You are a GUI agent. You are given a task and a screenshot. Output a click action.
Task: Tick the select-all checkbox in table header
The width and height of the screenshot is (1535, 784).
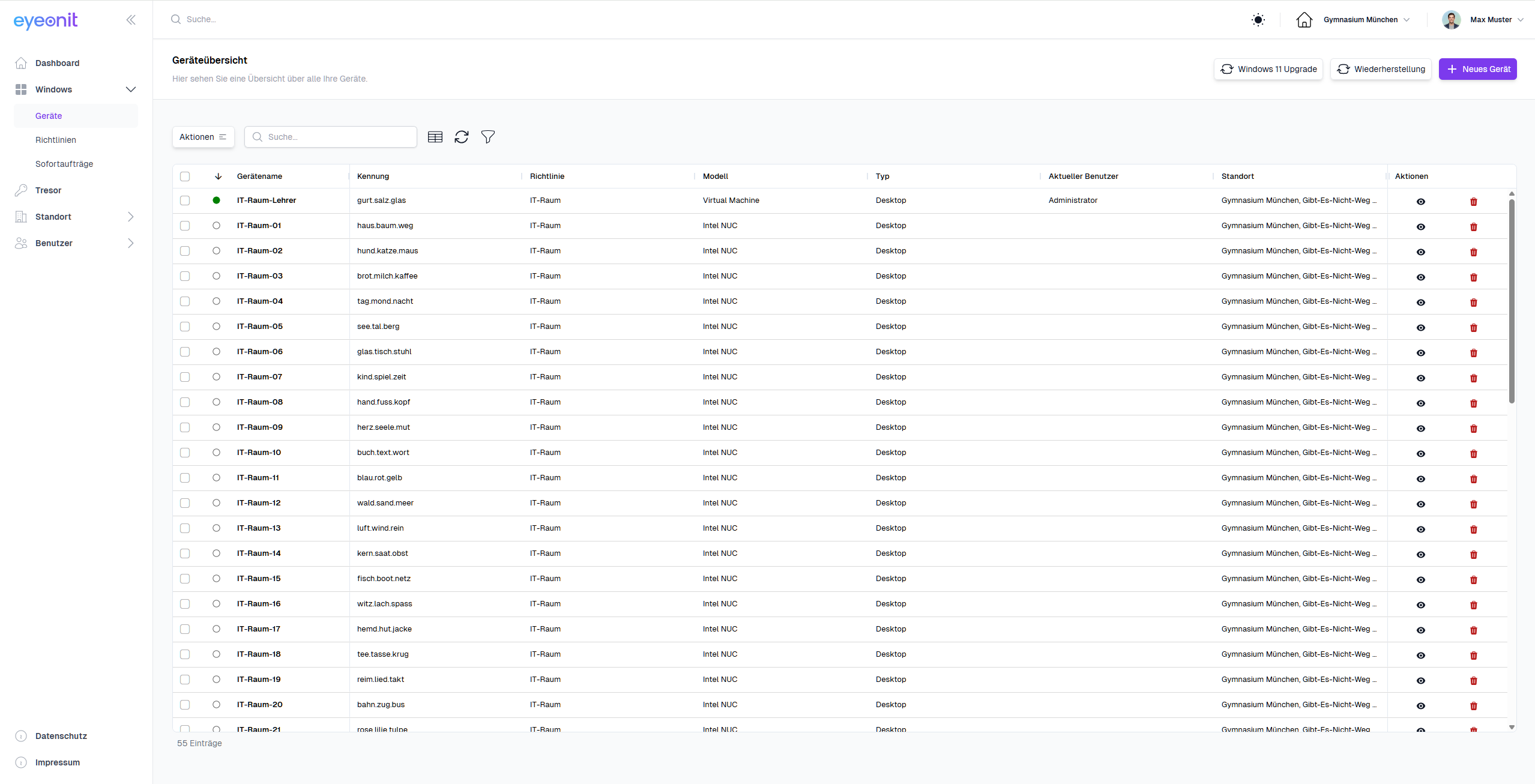click(x=185, y=176)
